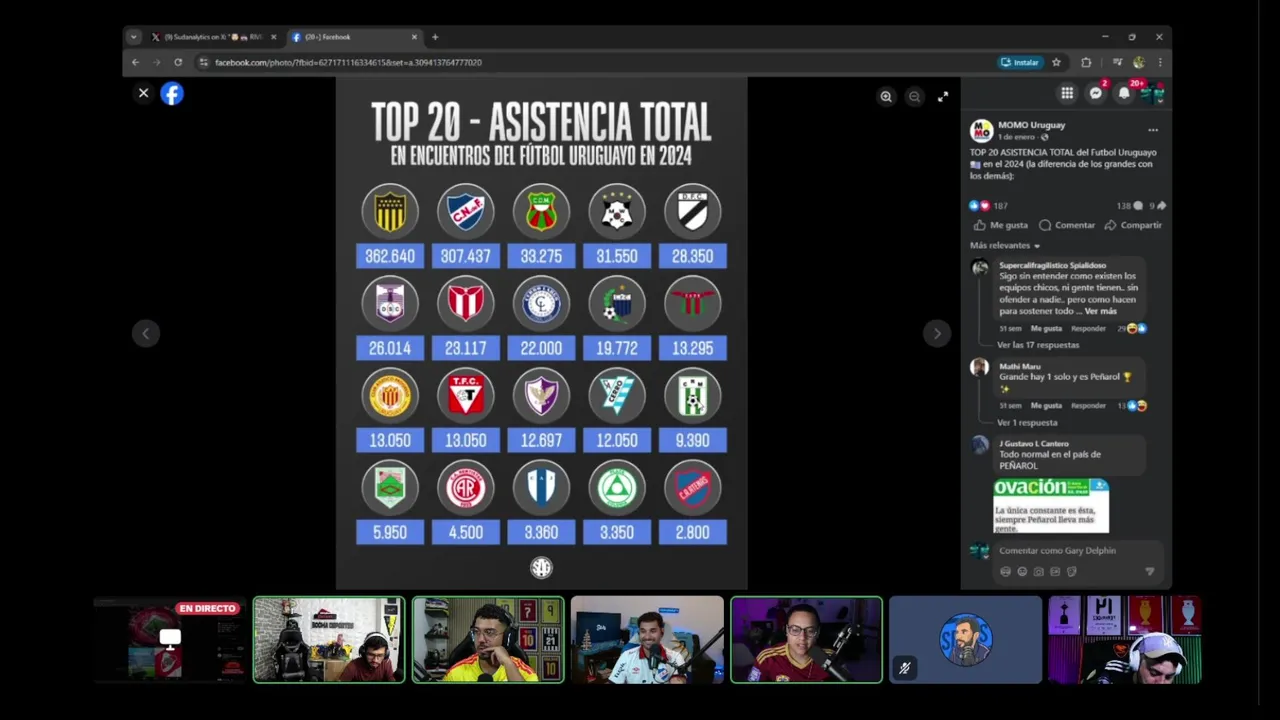
Task: Open browser tab search dropdown
Action: 133,37
